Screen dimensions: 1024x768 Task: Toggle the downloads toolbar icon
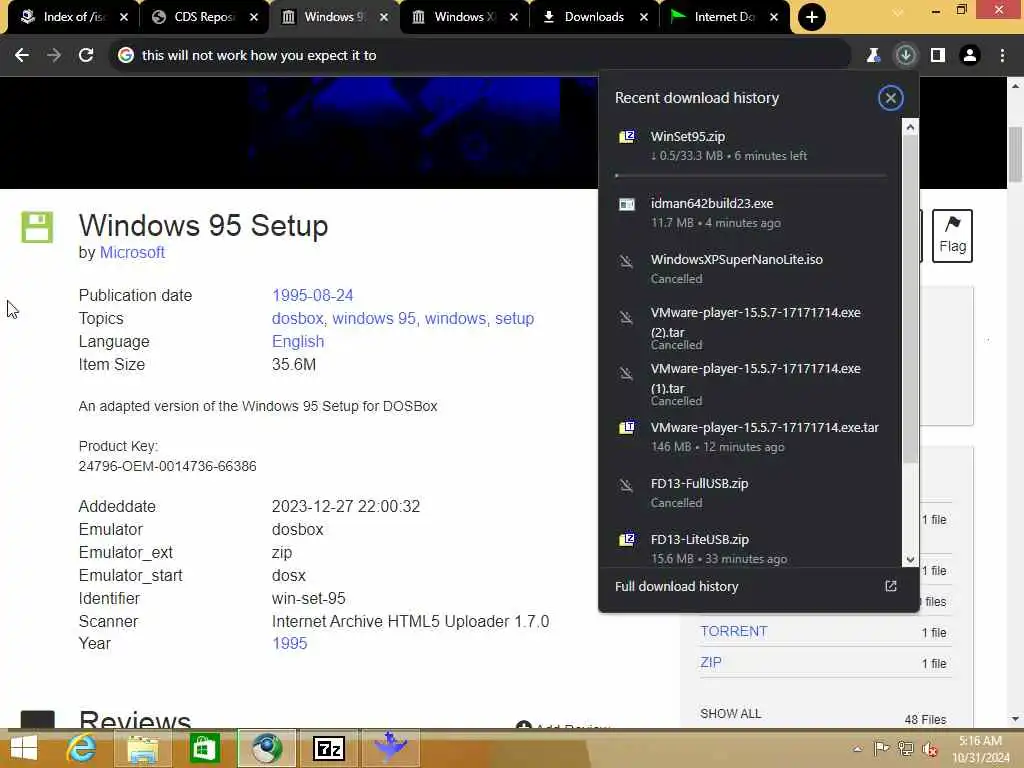[905, 56]
